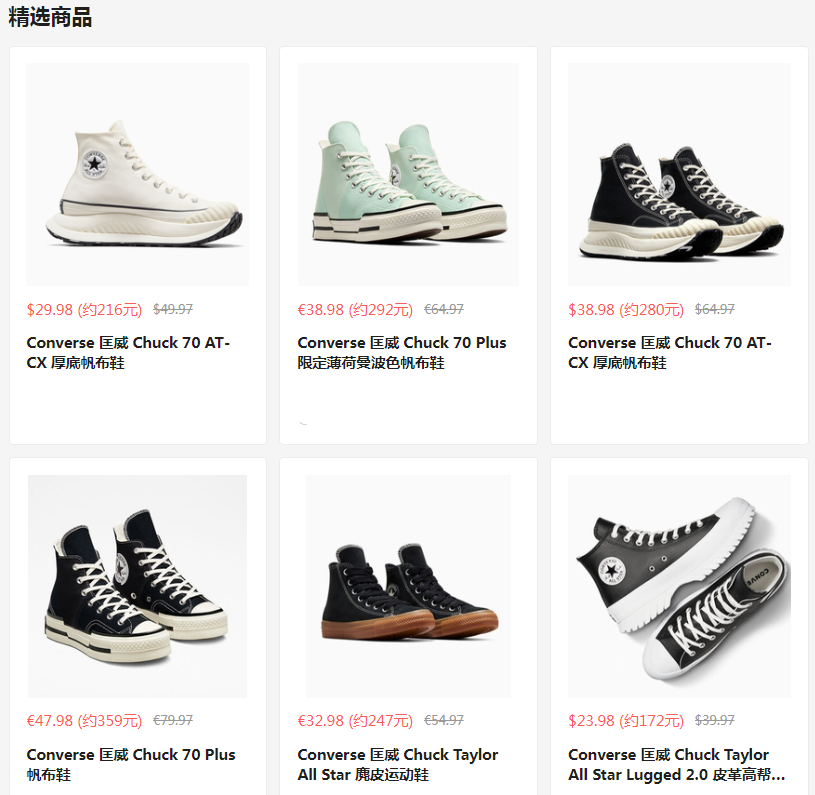This screenshot has width=815, height=795.
Task: Open the black suede gum-sole shoe image
Action: [408, 586]
